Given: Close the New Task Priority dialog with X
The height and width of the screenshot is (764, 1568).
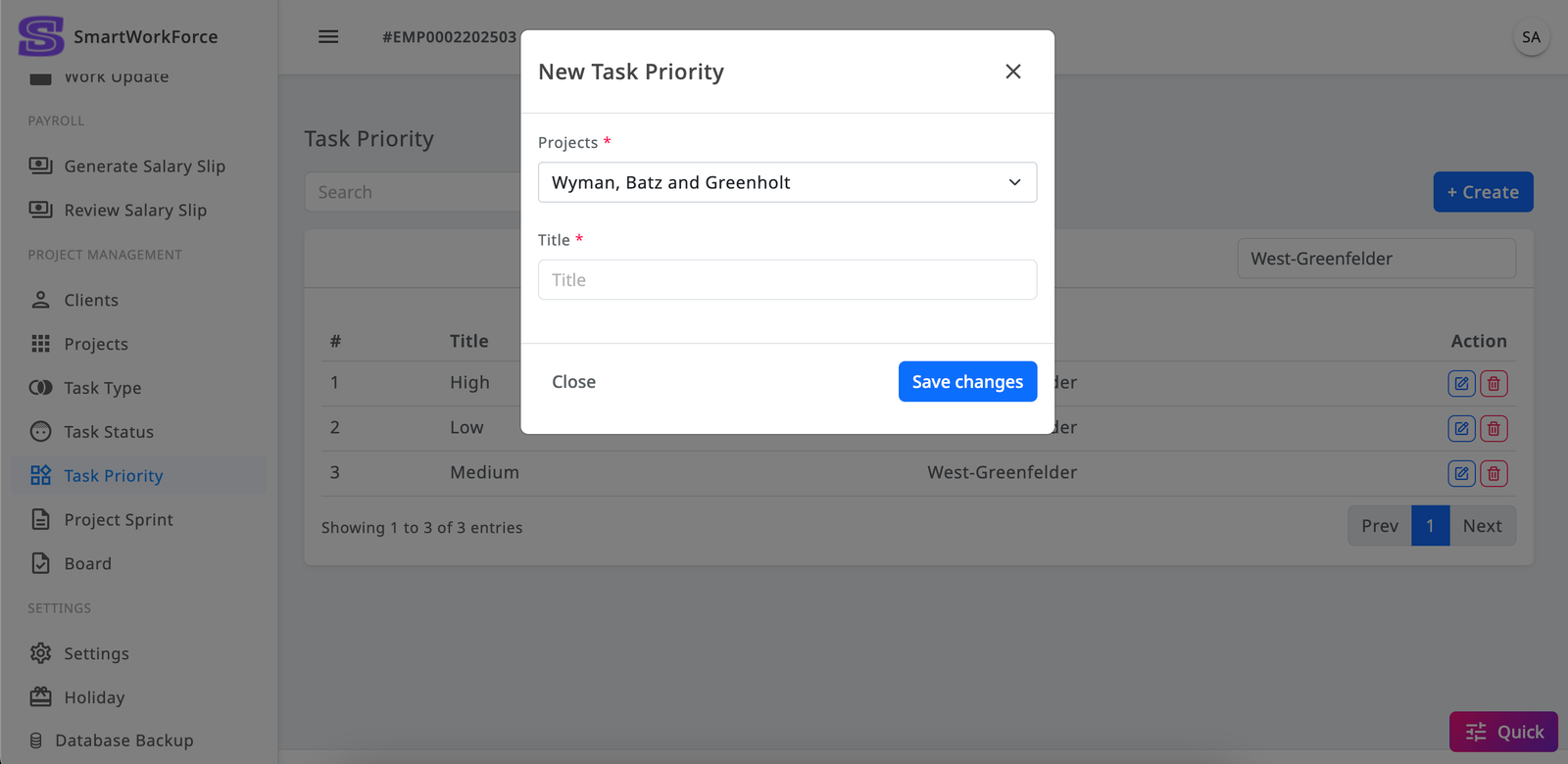Looking at the screenshot, I should 1013,72.
